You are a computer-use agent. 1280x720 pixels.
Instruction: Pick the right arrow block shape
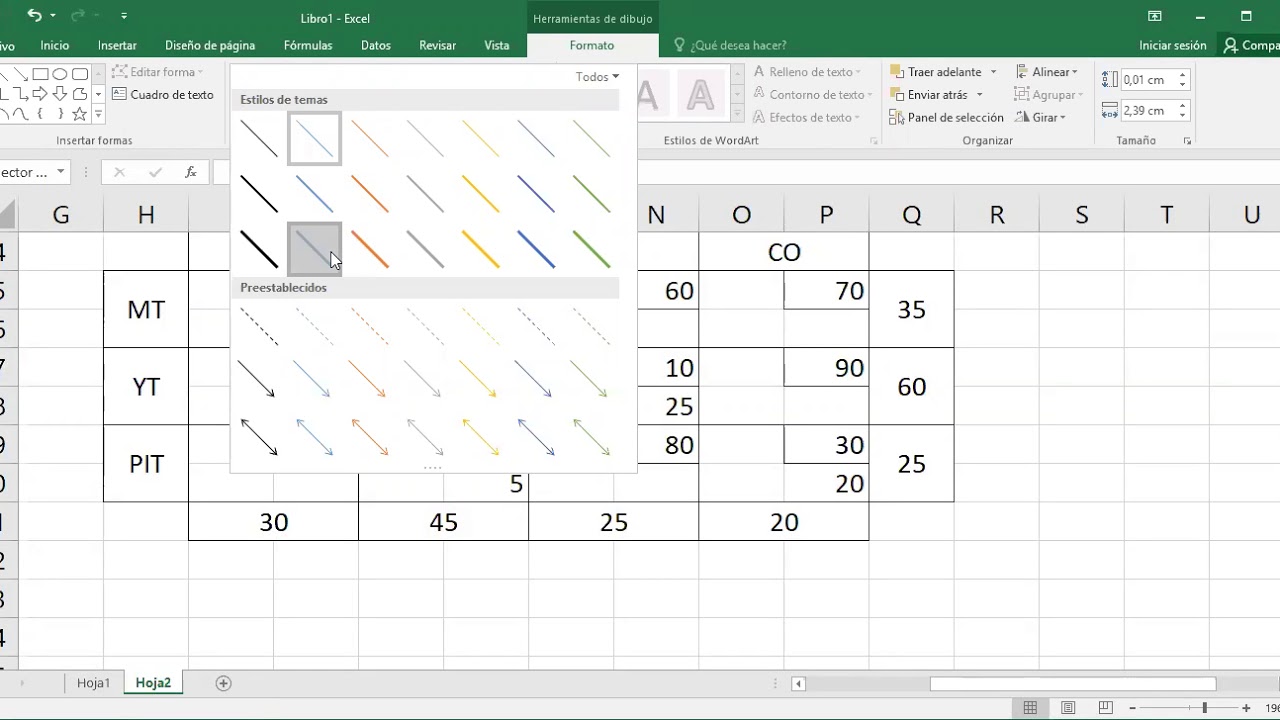coord(41,94)
